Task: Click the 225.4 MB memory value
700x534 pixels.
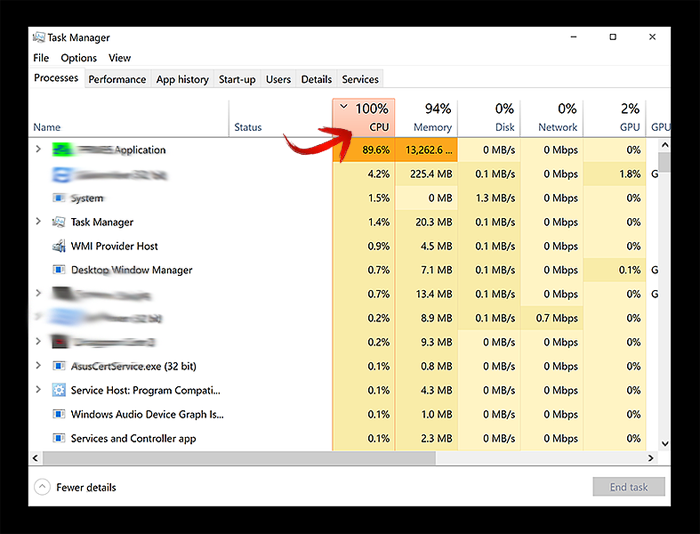Action: [431, 174]
